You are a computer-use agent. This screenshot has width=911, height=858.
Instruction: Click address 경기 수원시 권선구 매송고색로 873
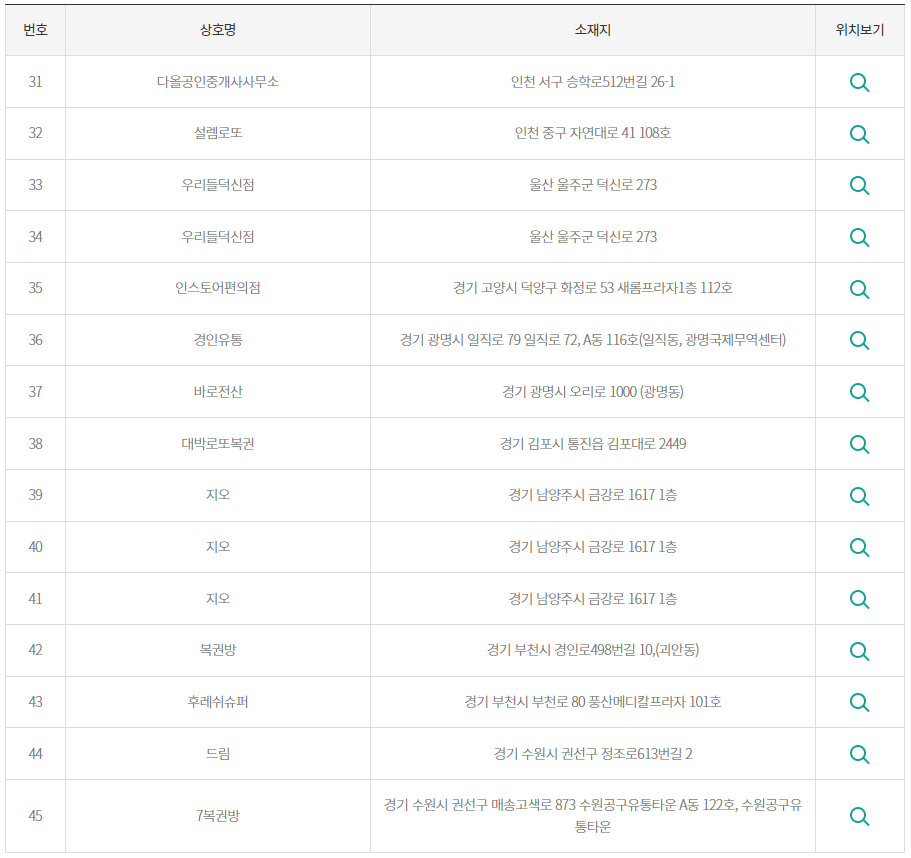click(593, 816)
